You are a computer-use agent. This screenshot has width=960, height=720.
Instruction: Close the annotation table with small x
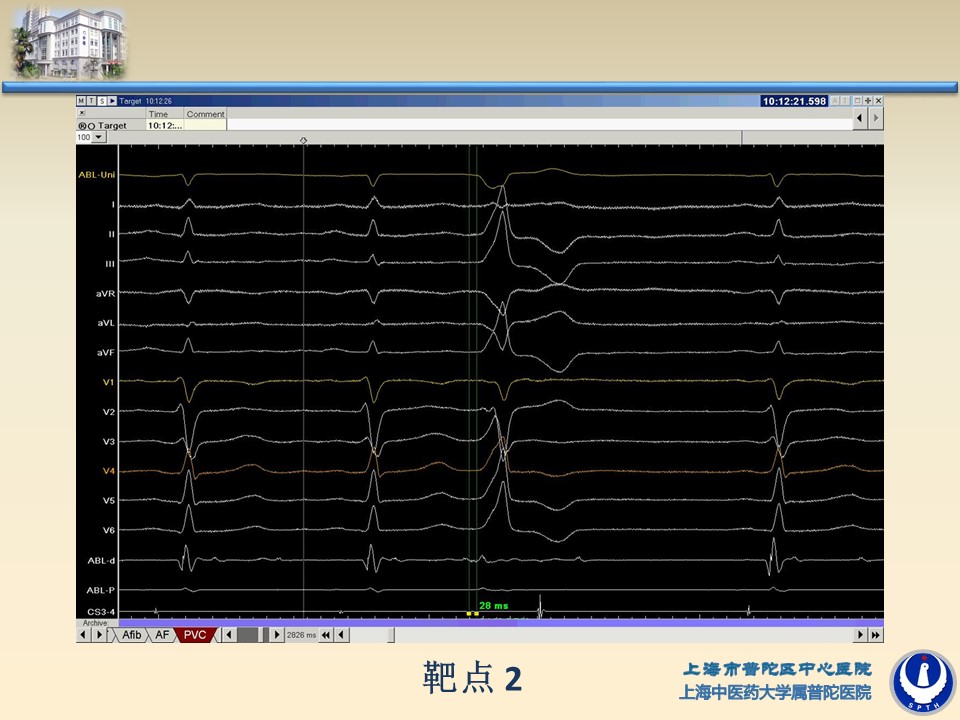click(82, 113)
